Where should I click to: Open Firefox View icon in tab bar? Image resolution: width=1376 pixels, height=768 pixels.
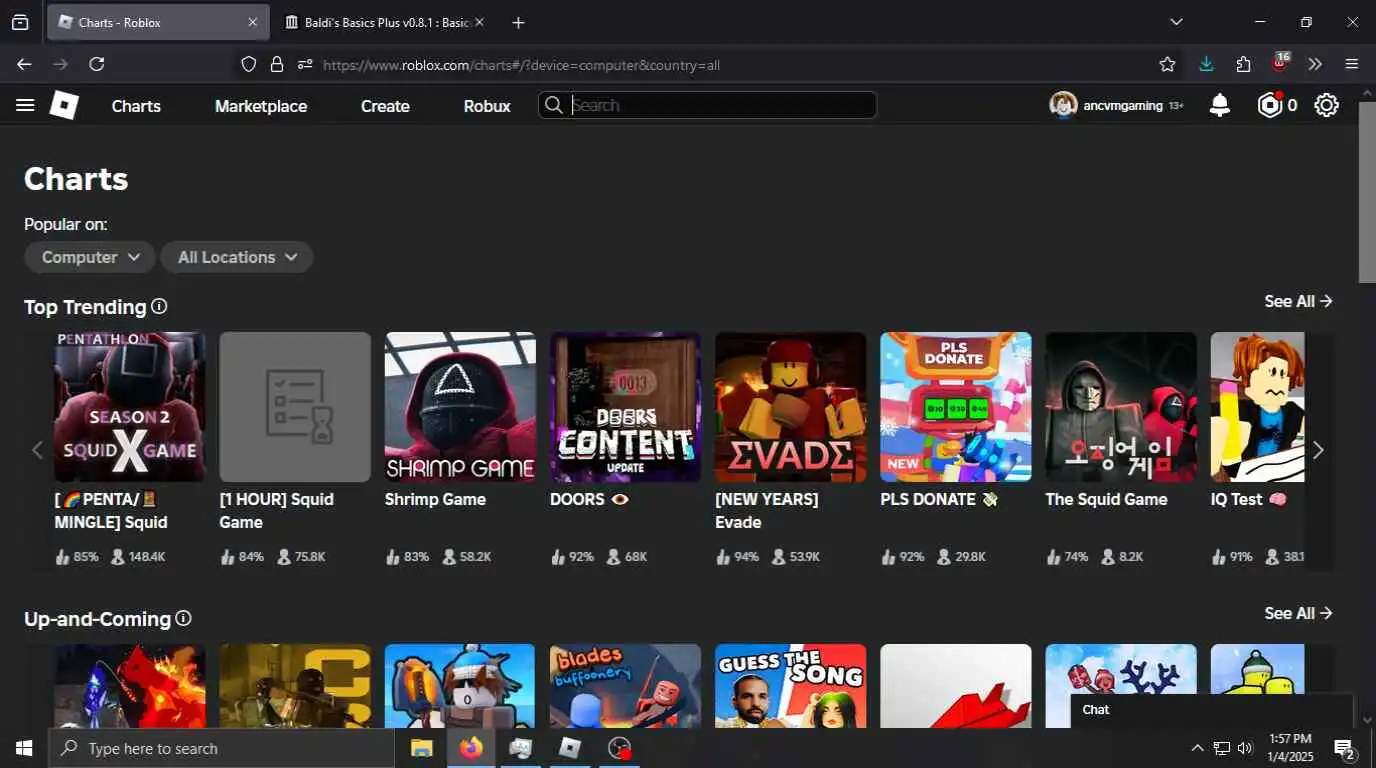click(x=20, y=22)
